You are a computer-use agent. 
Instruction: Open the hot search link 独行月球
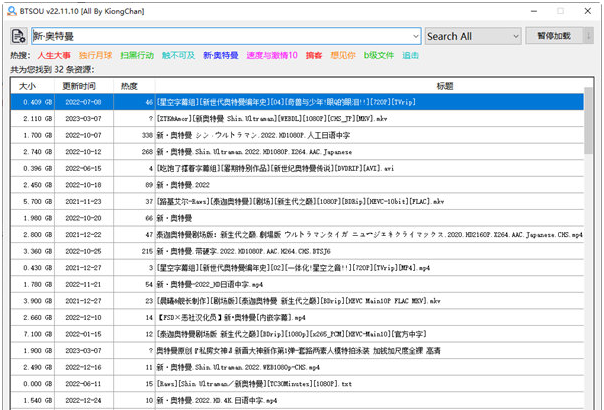[96, 56]
